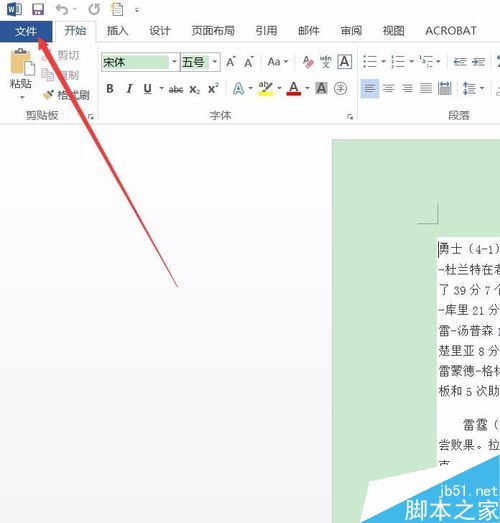Toggle character shading gray A icon
Screen dimensions: 500x523
[x=321, y=88]
